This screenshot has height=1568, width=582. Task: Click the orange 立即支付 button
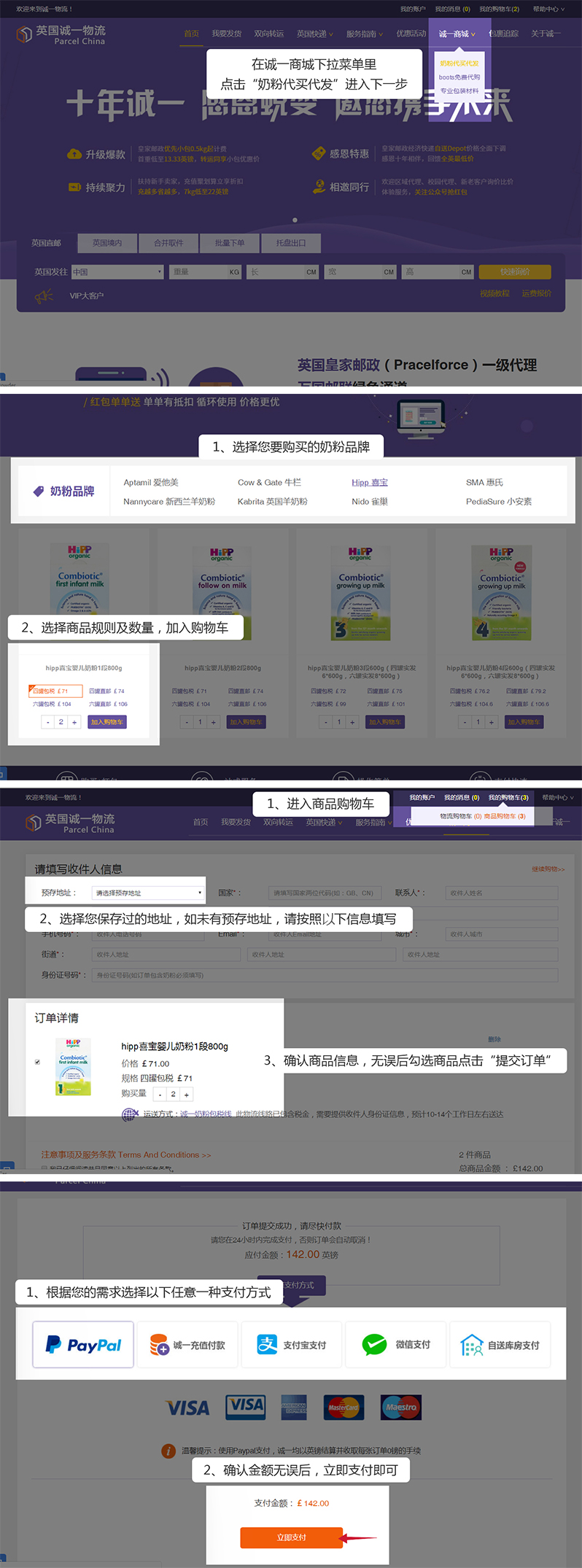click(292, 1537)
